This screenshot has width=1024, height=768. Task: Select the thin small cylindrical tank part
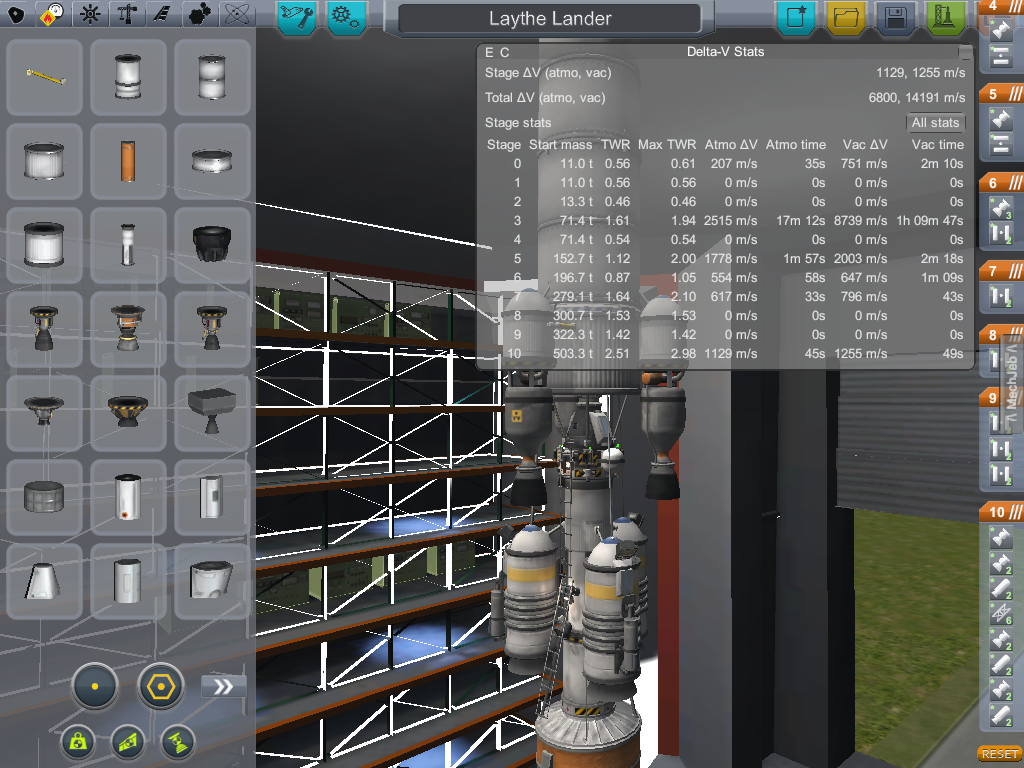128,246
